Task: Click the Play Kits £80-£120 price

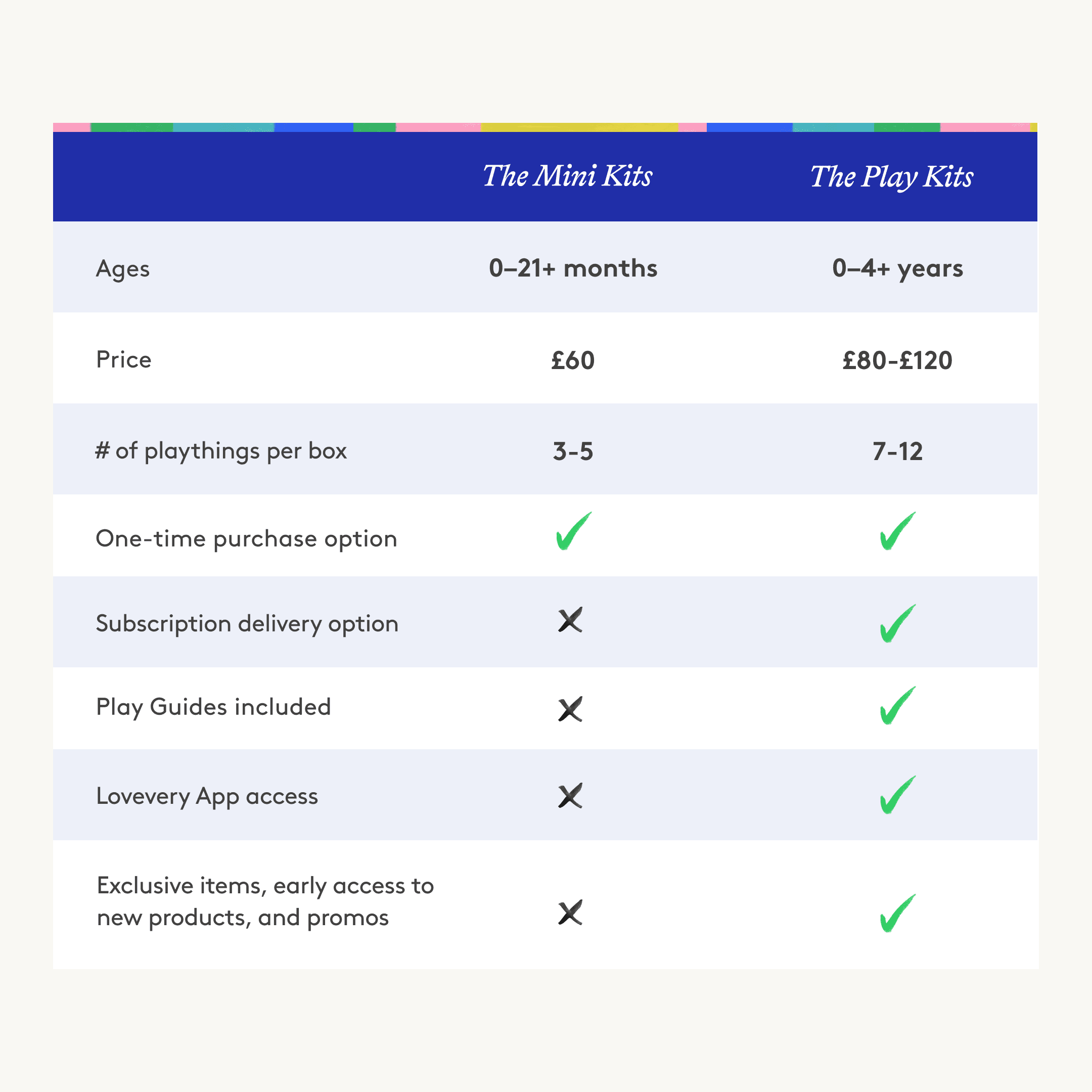Action: (x=897, y=360)
